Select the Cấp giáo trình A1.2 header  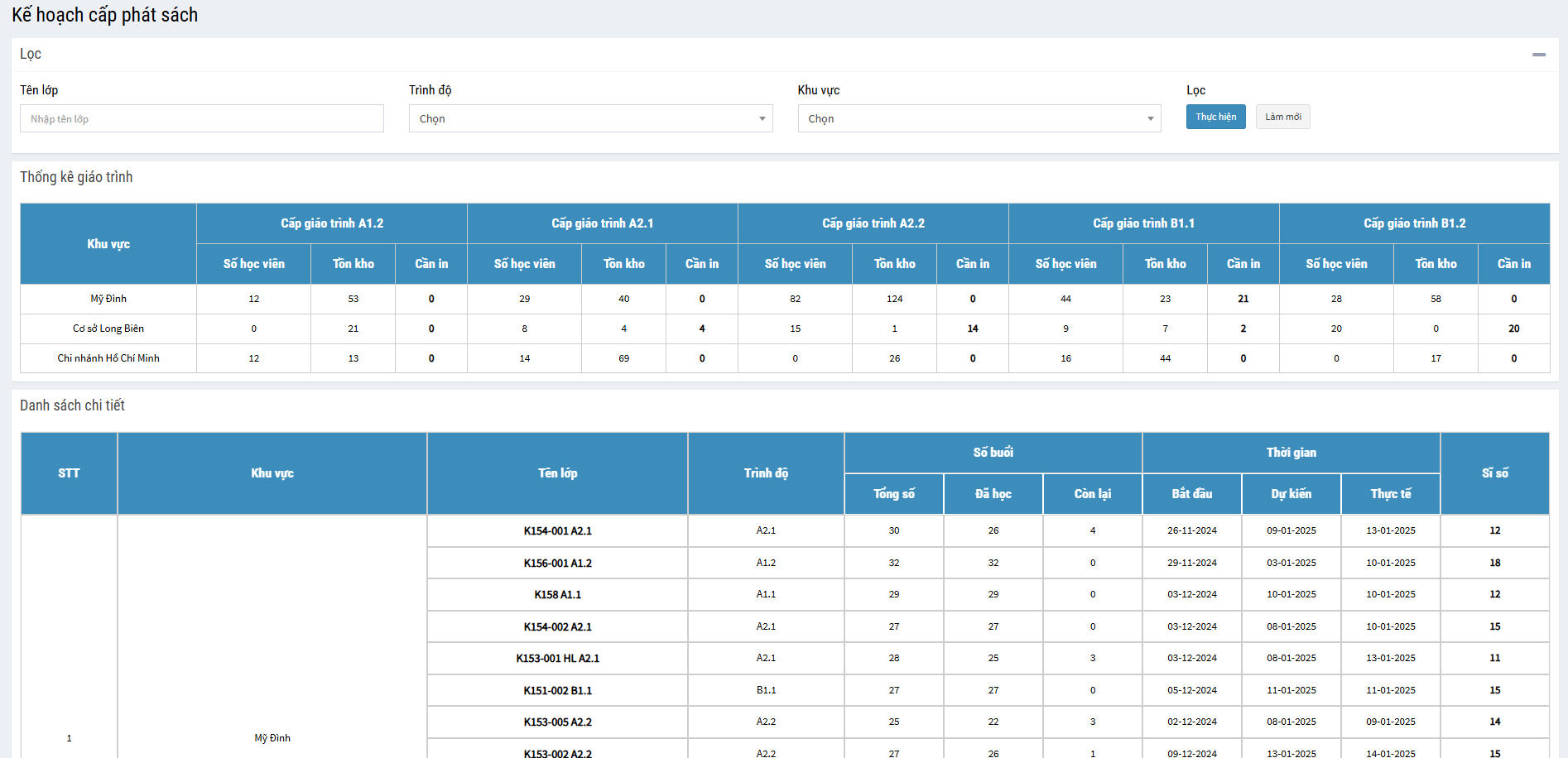332,223
